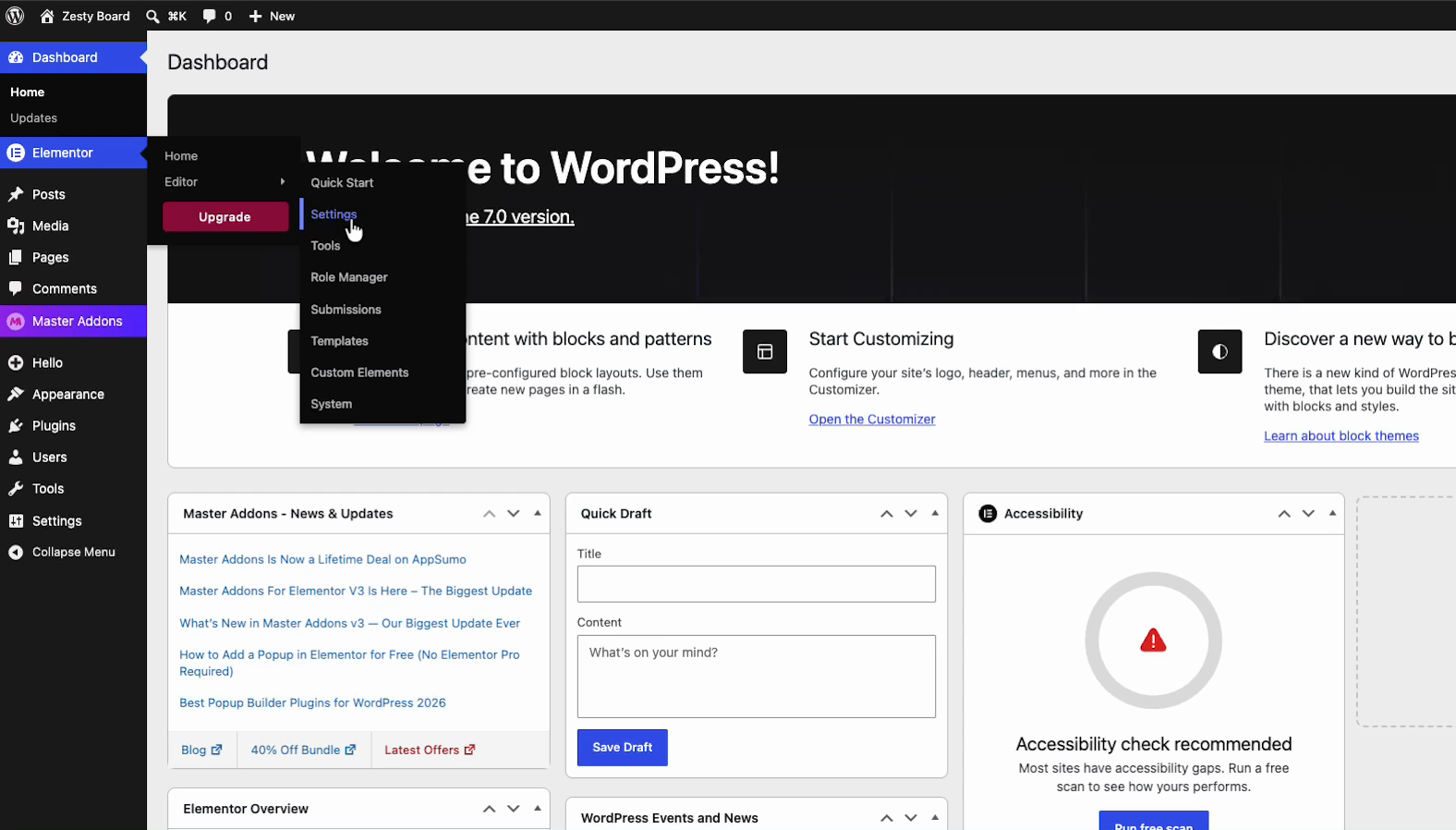Click the Pages icon in sidebar

coord(16,257)
